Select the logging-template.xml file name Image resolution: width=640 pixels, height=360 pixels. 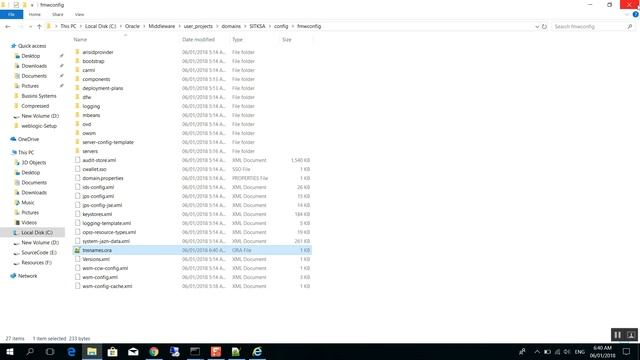107,223
